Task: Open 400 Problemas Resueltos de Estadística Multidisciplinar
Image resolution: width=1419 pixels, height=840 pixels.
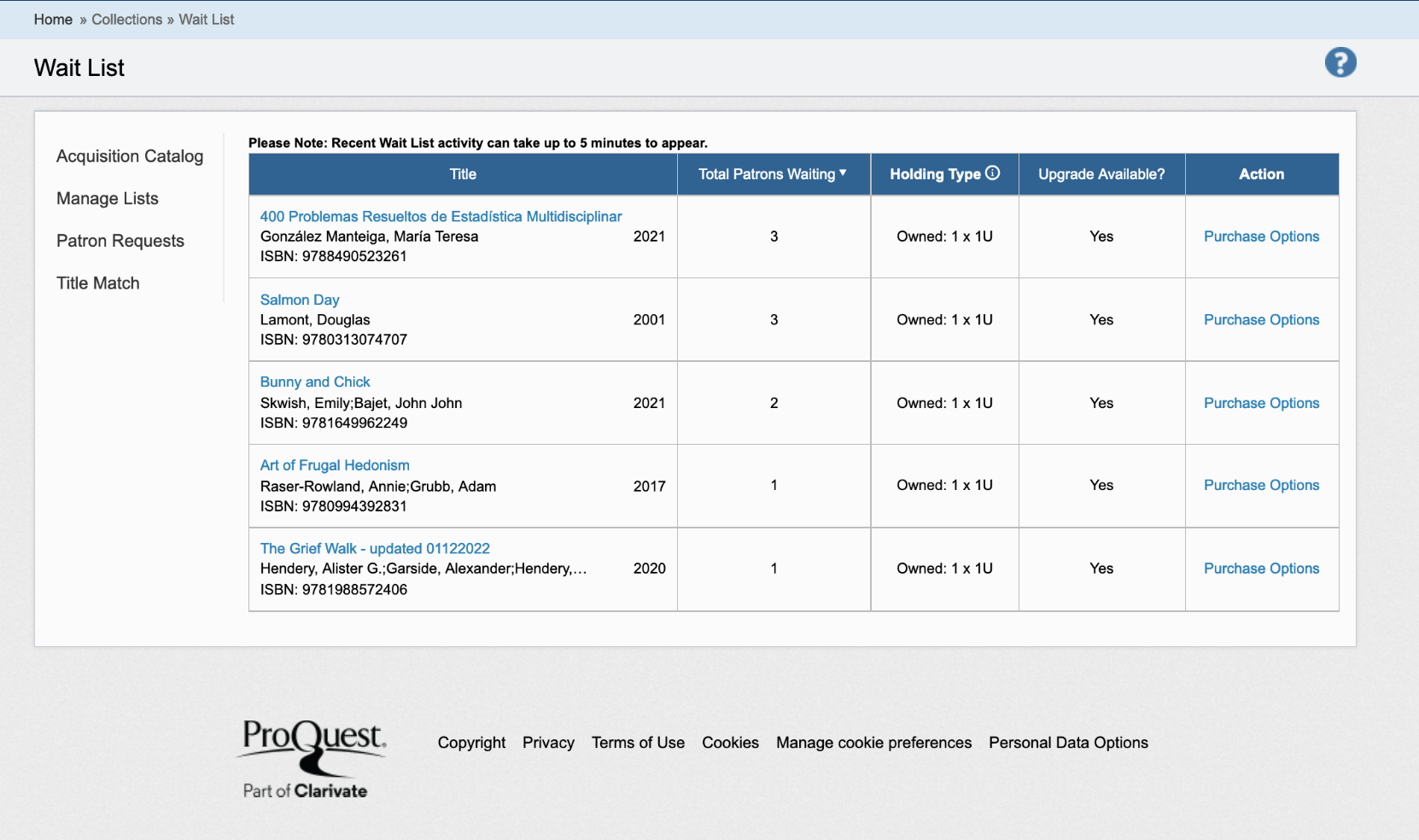Action: tap(441, 216)
